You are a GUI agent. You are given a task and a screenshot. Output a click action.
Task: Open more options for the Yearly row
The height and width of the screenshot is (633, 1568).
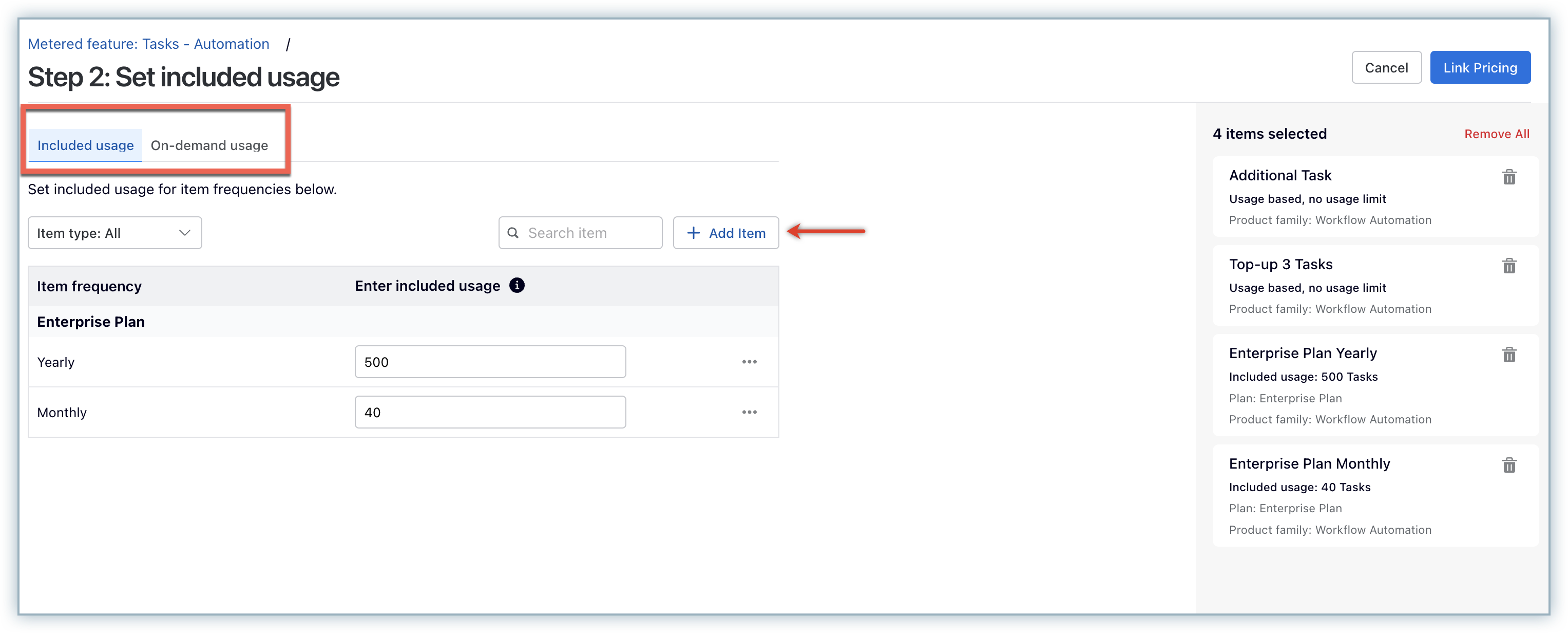pyautogui.click(x=749, y=362)
